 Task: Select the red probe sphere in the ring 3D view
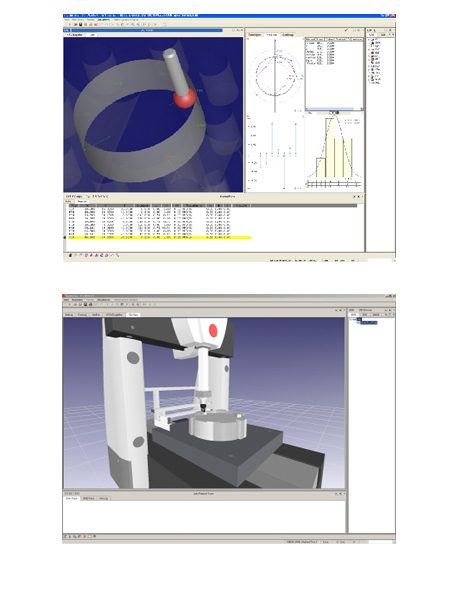[184, 98]
